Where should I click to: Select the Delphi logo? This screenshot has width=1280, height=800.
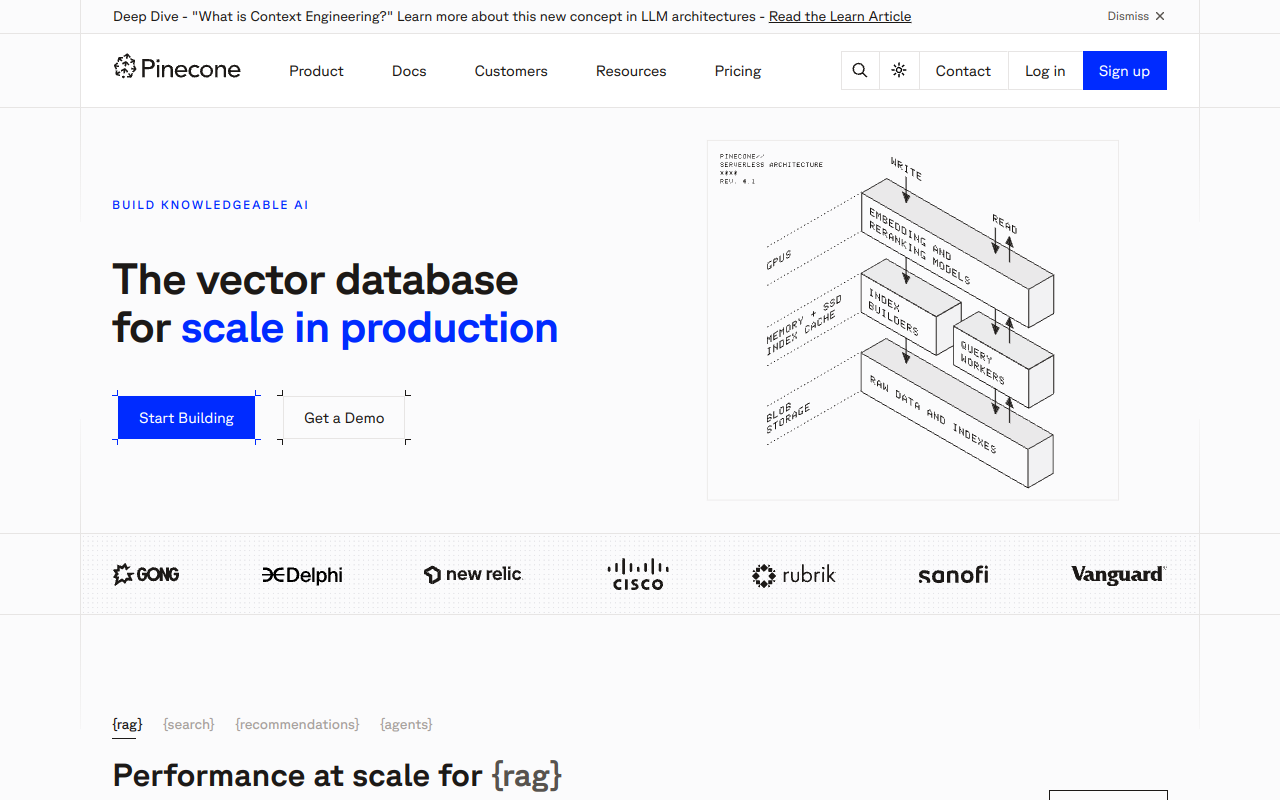[302, 575]
